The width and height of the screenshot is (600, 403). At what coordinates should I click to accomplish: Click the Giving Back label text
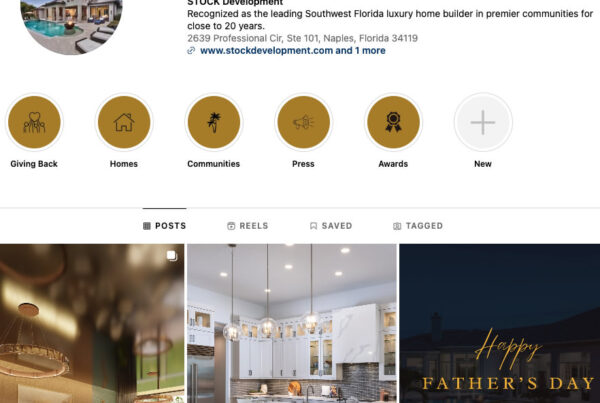click(34, 164)
